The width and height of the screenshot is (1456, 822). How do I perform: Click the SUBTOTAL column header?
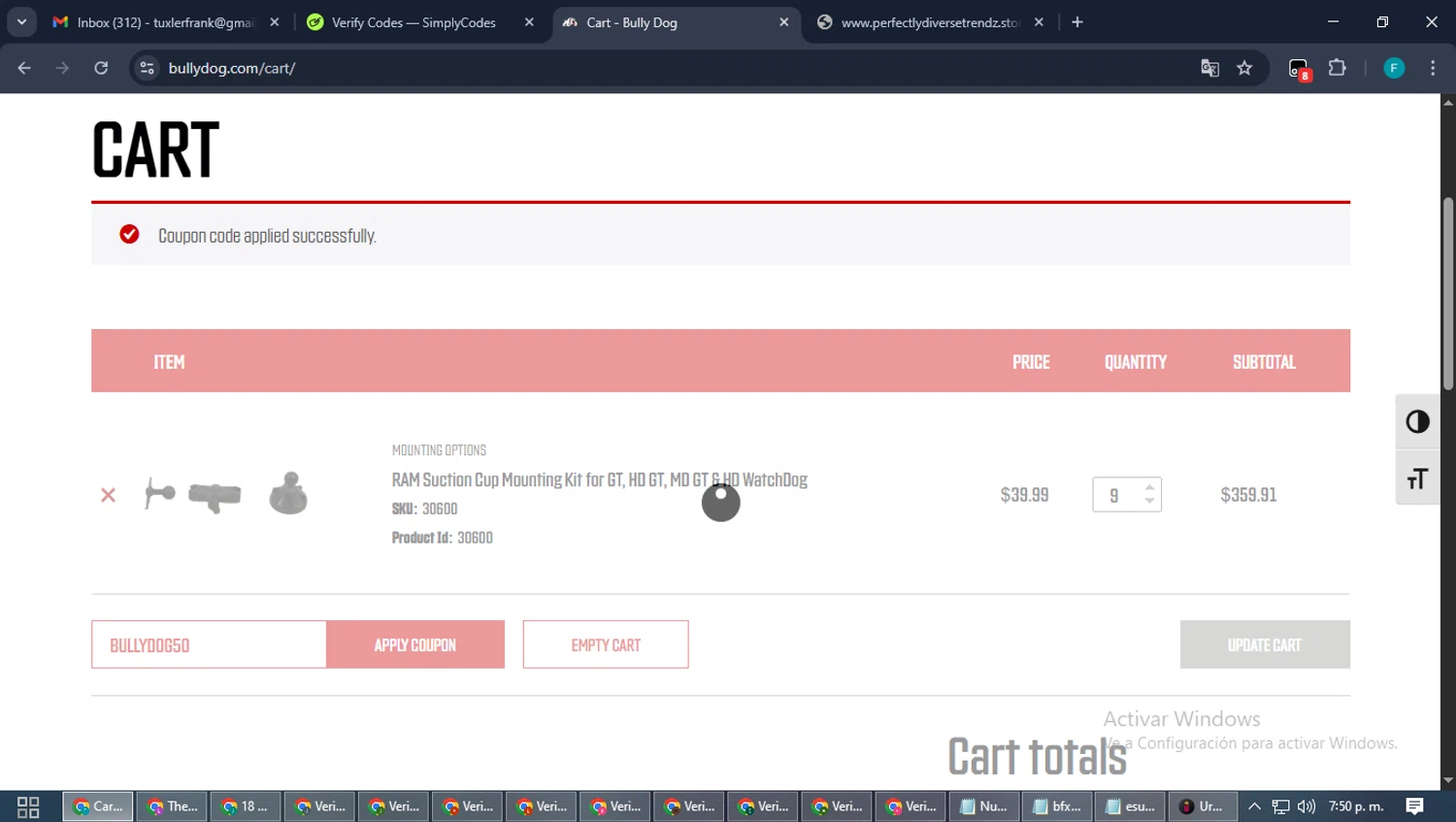point(1264,362)
